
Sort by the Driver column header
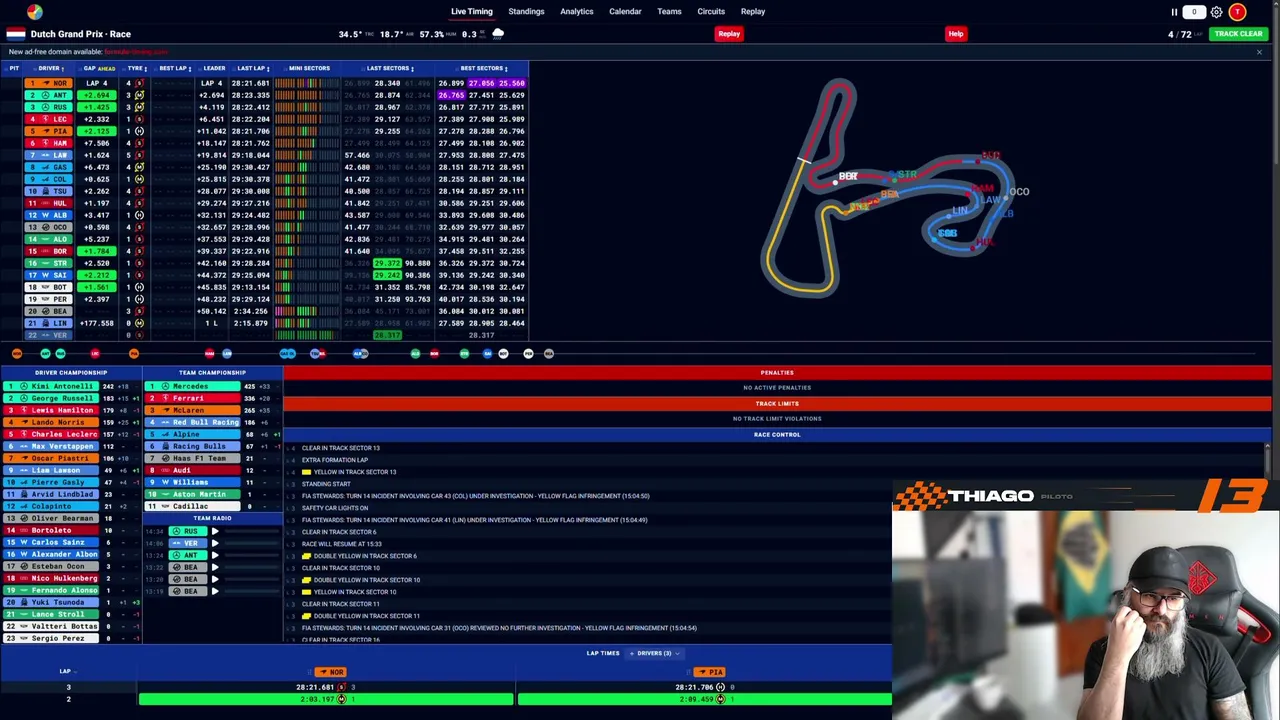(x=50, y=68)
